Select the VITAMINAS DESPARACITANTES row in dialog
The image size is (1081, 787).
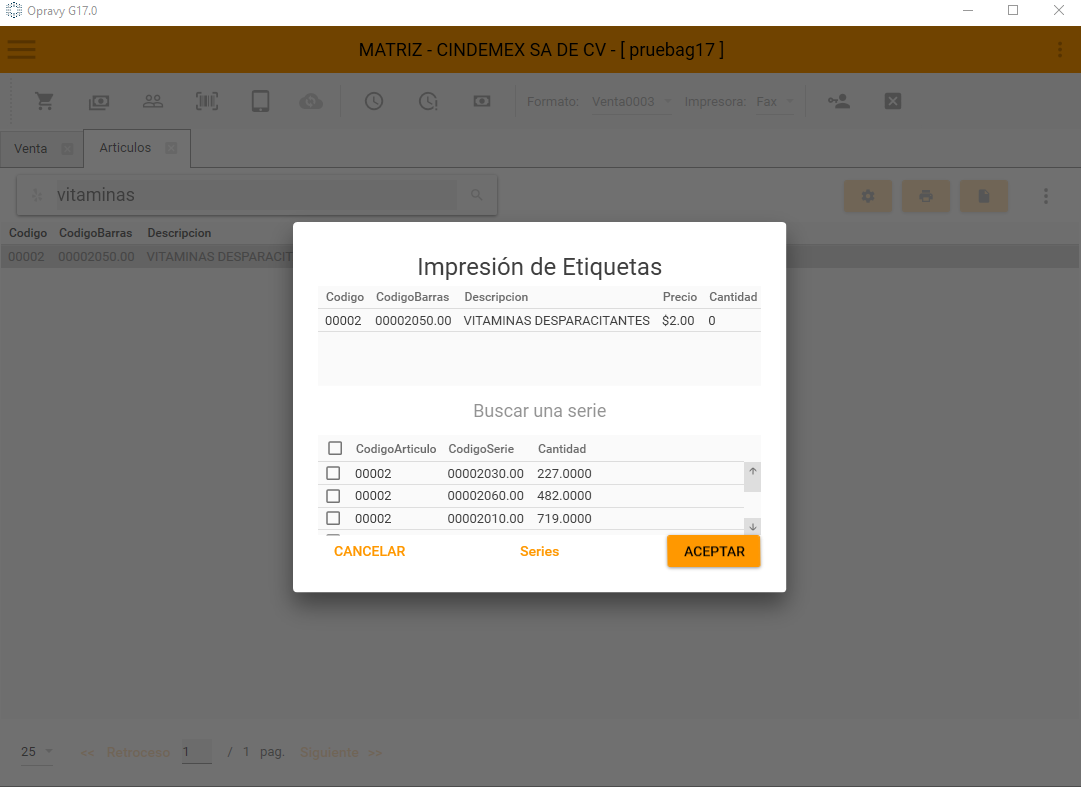(539, 320)
